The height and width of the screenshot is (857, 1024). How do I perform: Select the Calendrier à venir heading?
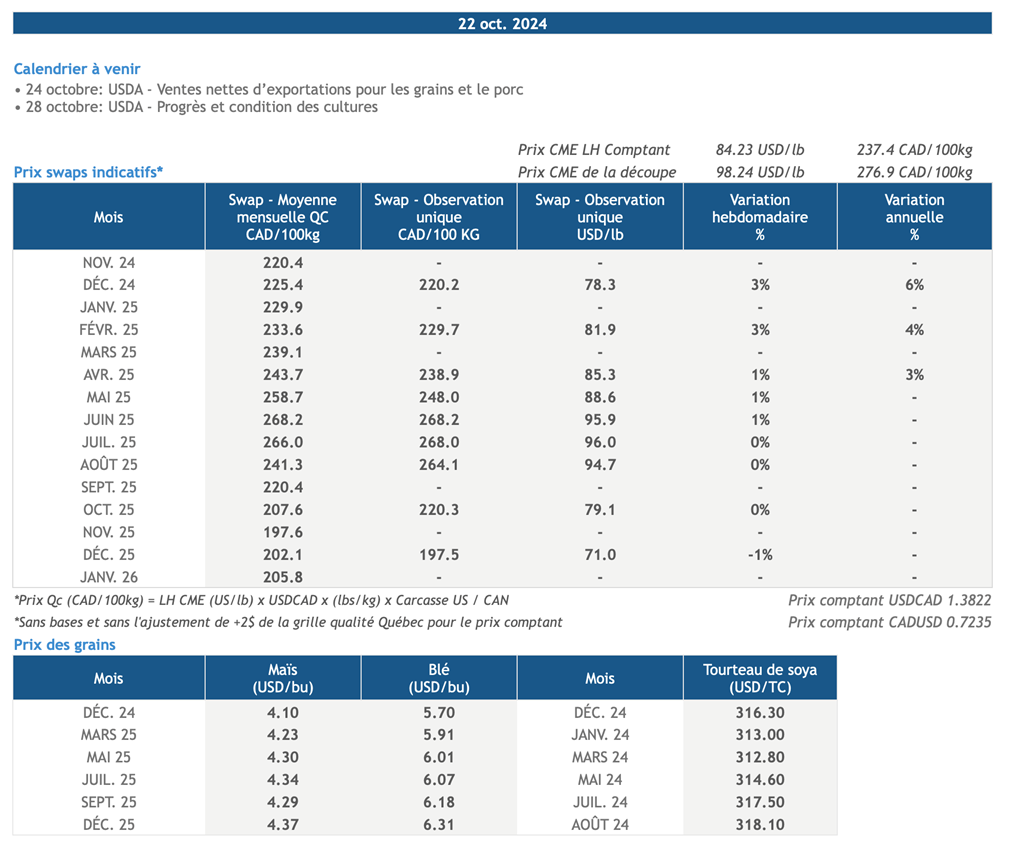(77, 69)
